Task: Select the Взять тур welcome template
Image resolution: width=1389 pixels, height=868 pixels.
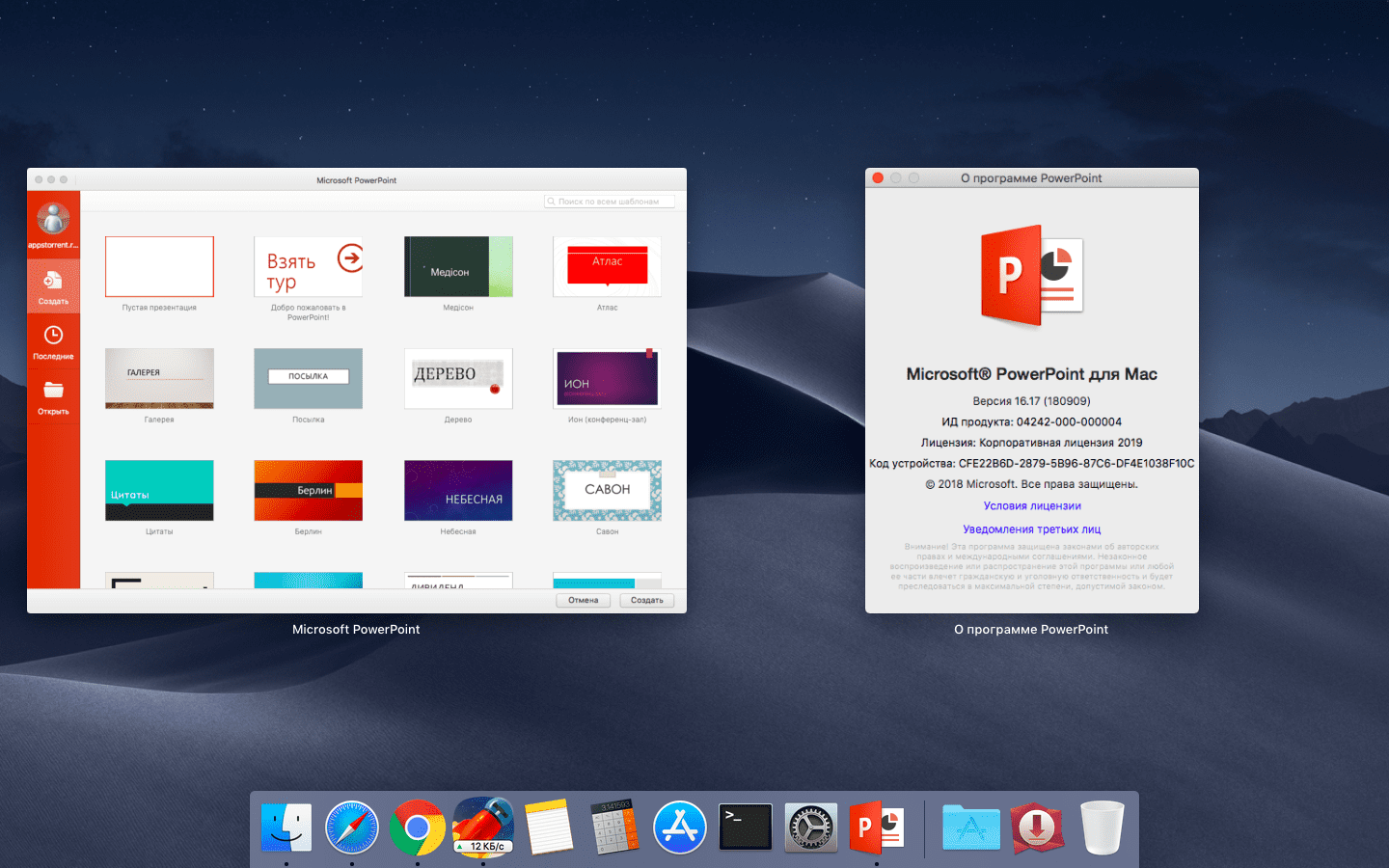Action: click(309, 266)
